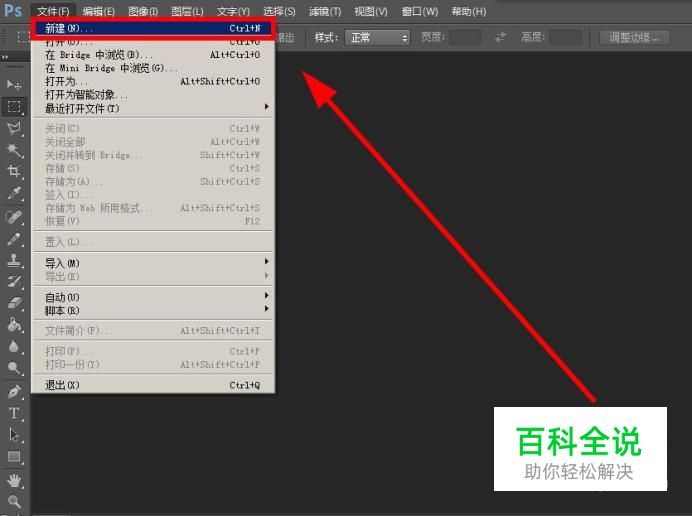Choose 在 Bridge 中浏览(B) menu entry
692x516 pixels.
[153, 55]
